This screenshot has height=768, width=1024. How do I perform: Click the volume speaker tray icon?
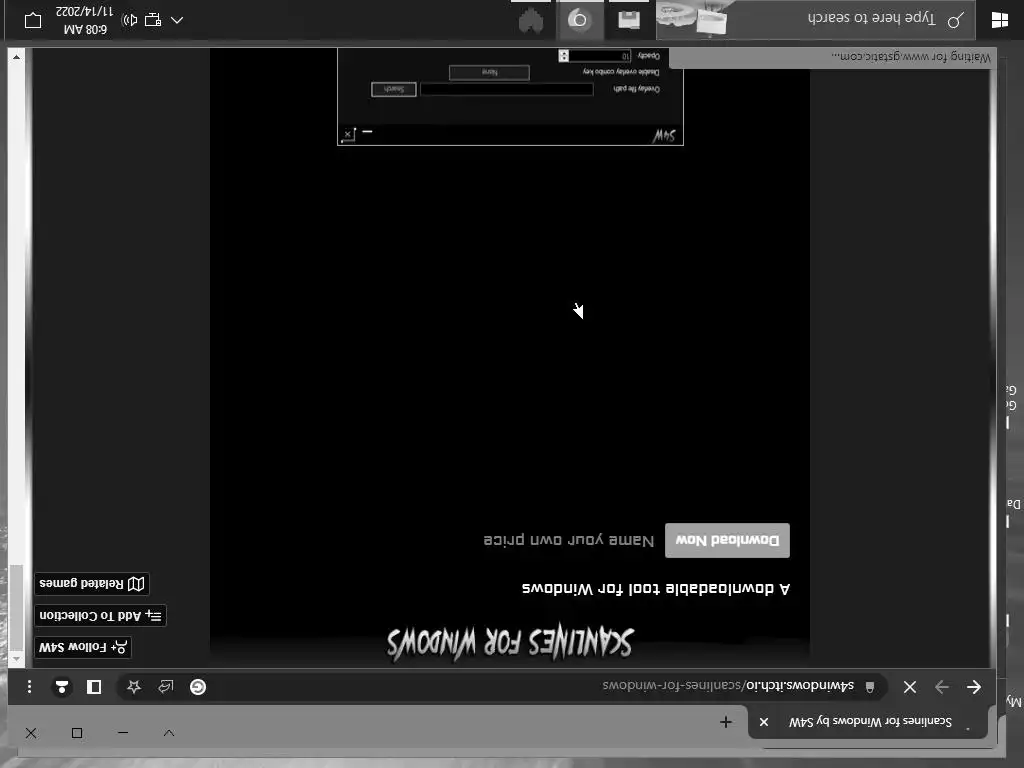pos(129,20)
